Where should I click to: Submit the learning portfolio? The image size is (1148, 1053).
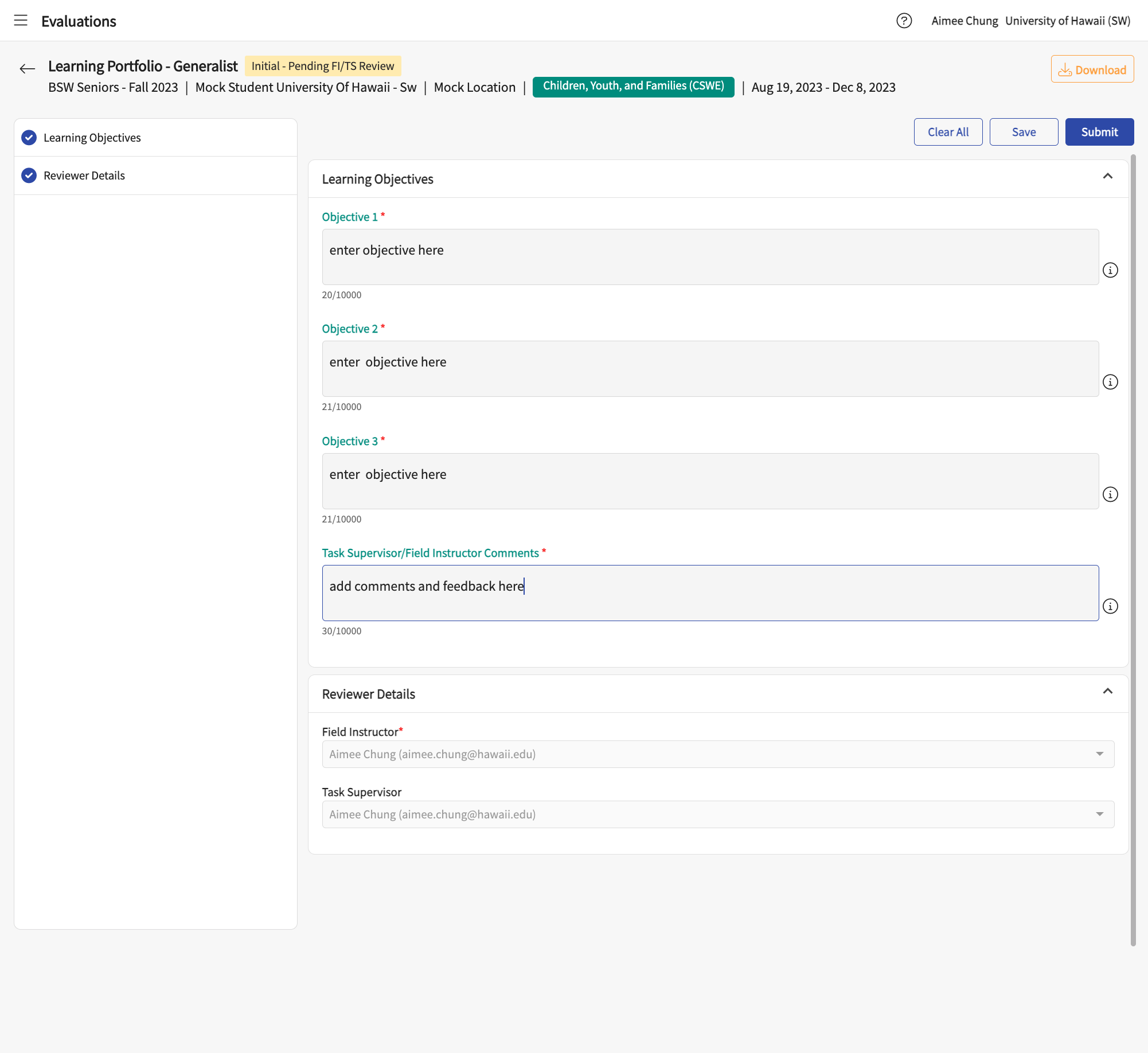(x=1099, y=132)
